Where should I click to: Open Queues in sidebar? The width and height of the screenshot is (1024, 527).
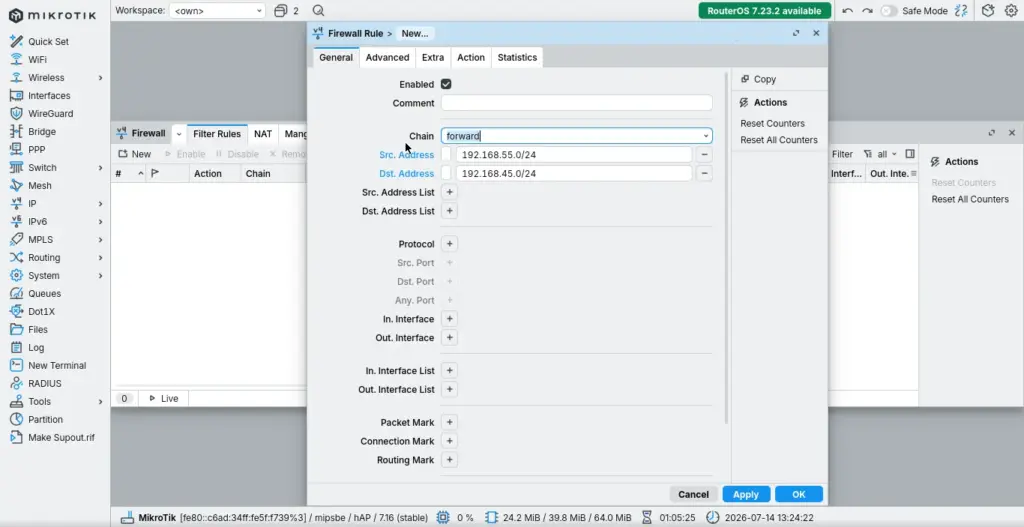pos(44,293)
